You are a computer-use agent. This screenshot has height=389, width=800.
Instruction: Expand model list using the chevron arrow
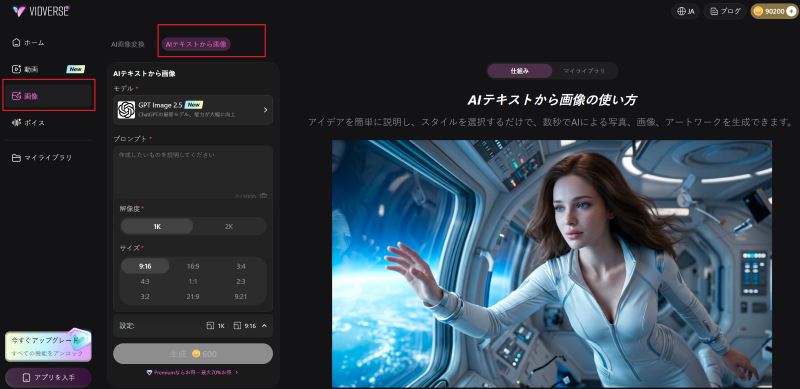(265, 110)
